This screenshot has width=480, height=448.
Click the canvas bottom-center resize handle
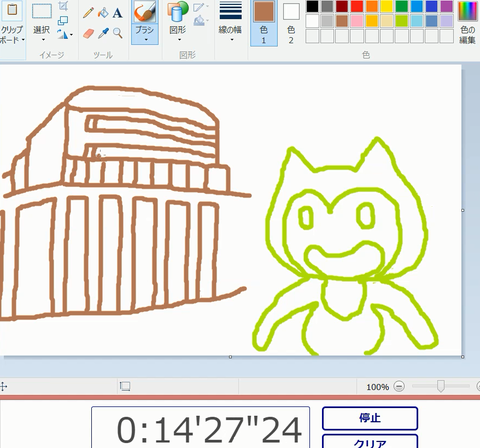point(230,357)
